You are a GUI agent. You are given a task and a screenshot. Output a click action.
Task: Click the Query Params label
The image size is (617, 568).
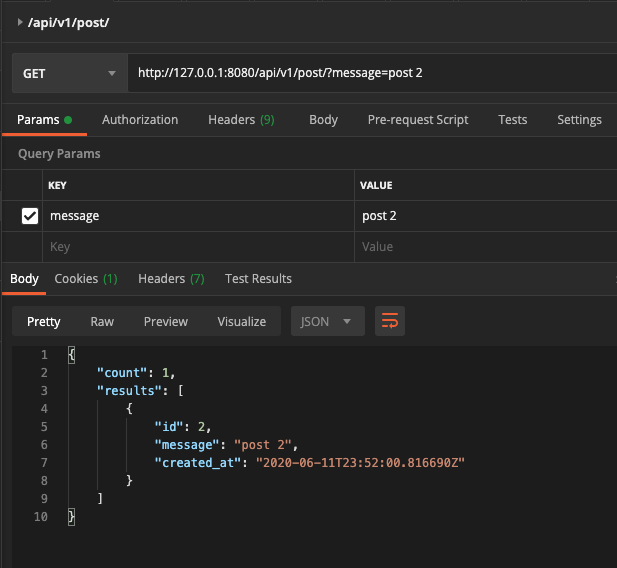(59, 154)
